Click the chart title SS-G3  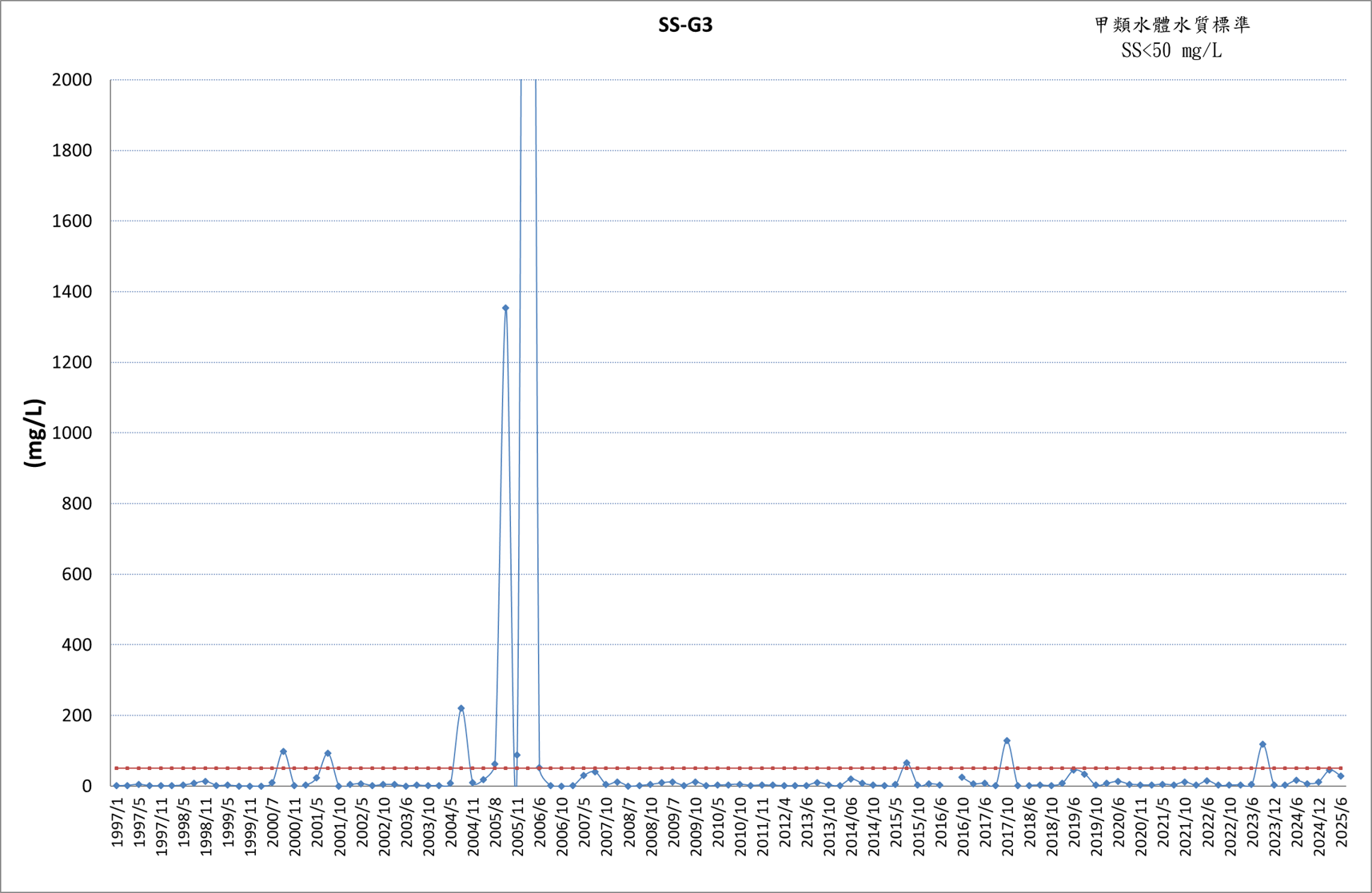point(685,26)
